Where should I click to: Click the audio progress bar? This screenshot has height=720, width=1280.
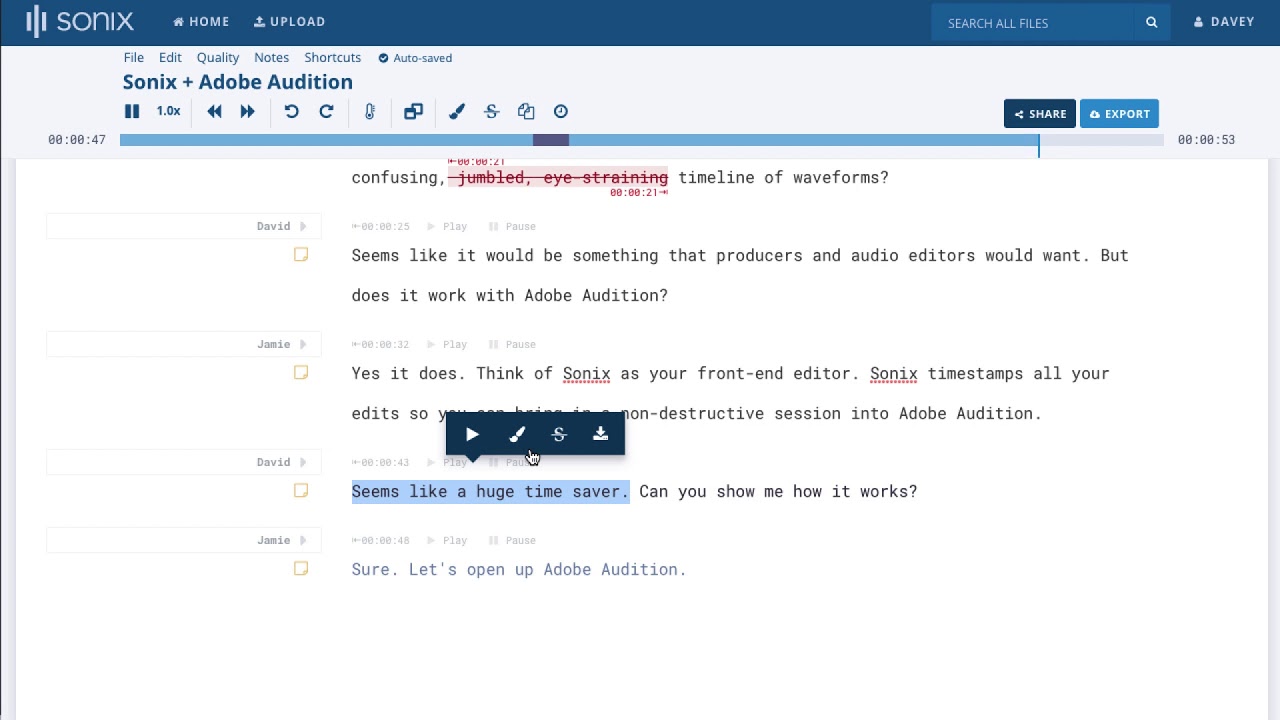tap(642, 140)
